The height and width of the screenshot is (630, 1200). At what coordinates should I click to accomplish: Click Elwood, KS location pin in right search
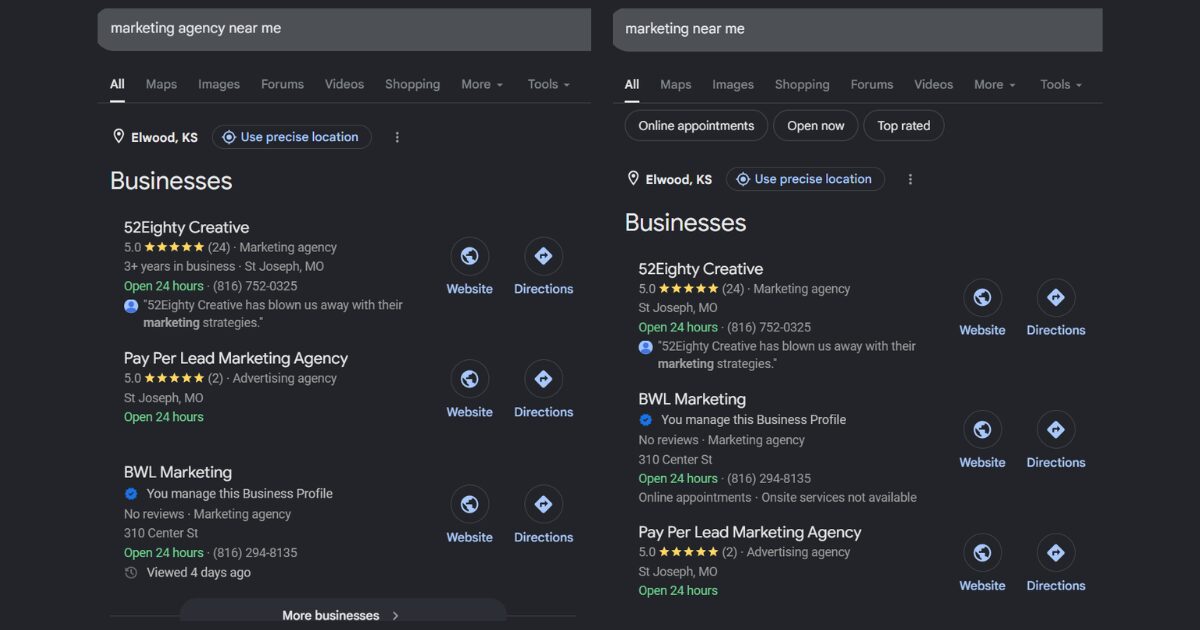[x=633, y=179]
